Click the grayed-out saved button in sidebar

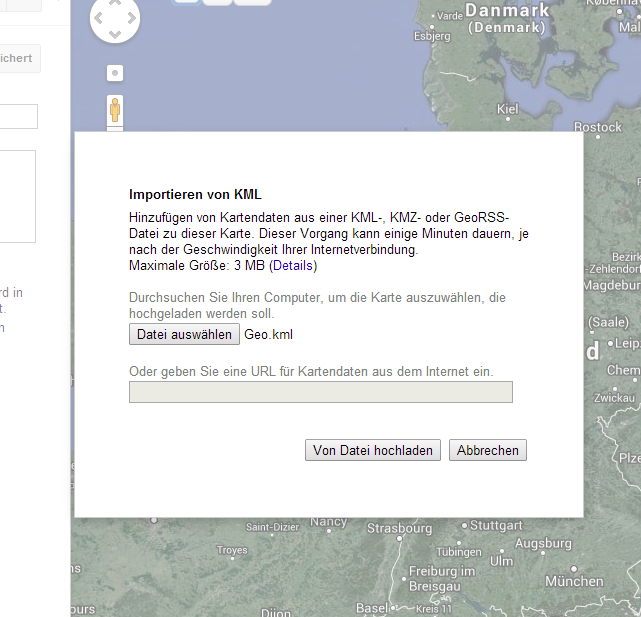pos(18,58)
